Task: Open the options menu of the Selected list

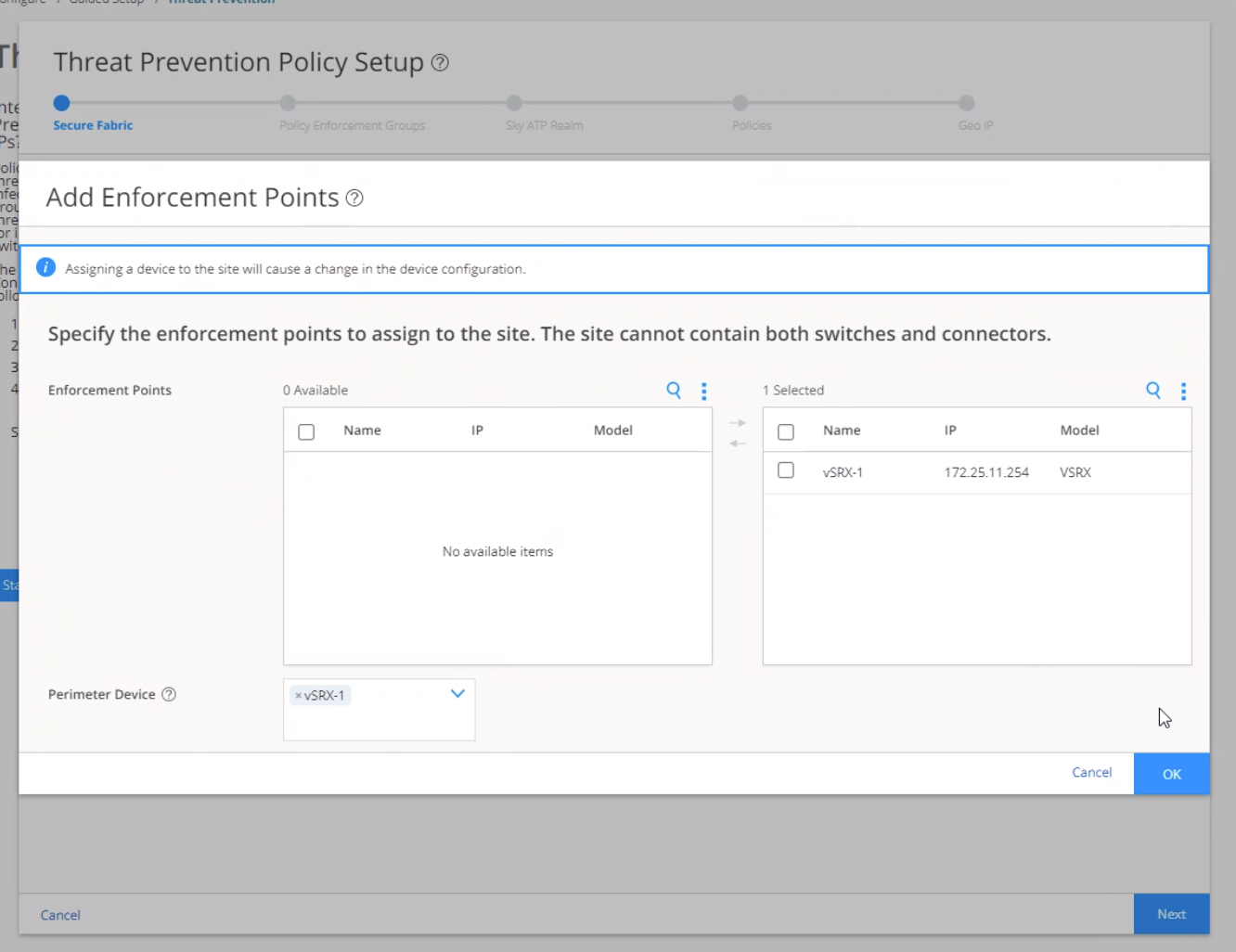Action: click(1183, 391)
